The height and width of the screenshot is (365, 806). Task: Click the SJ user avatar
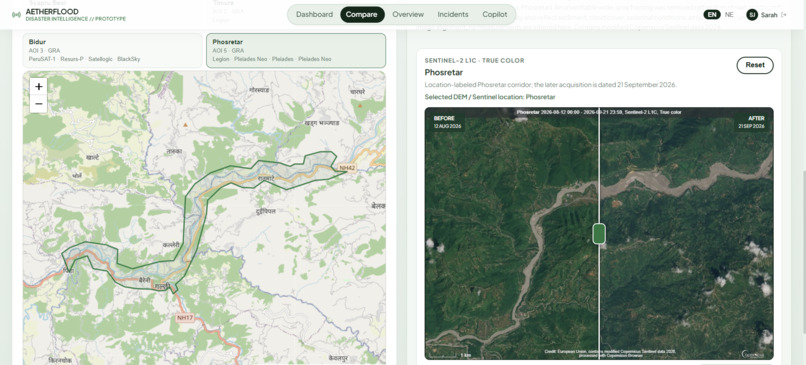coord(752,15)
